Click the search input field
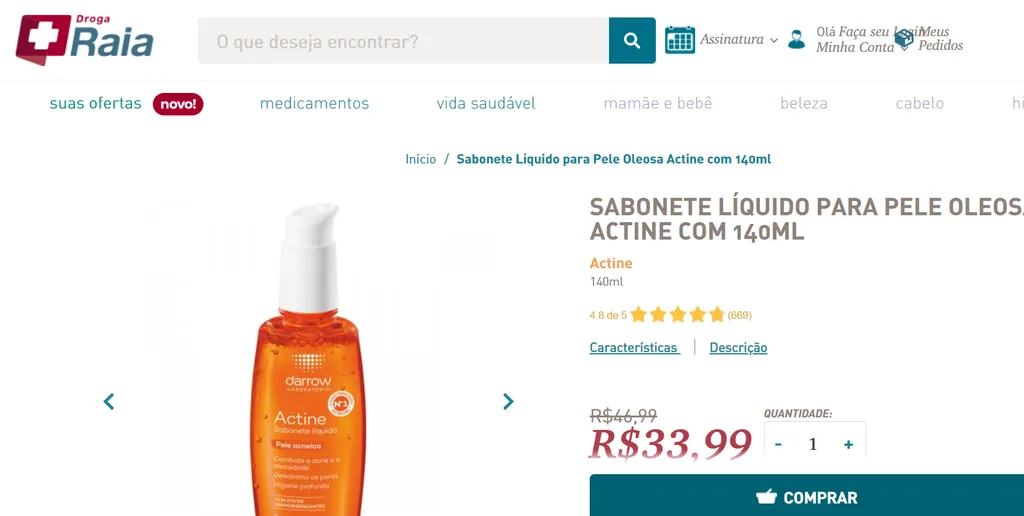Image resolution: width=1024 pixels, height=516 pixels. pos(404,40)
